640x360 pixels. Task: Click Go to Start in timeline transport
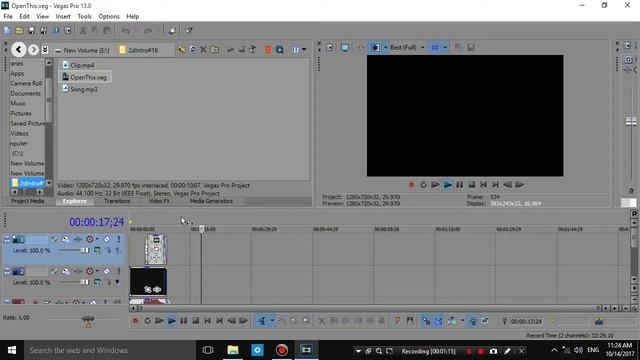pos(207,321)
